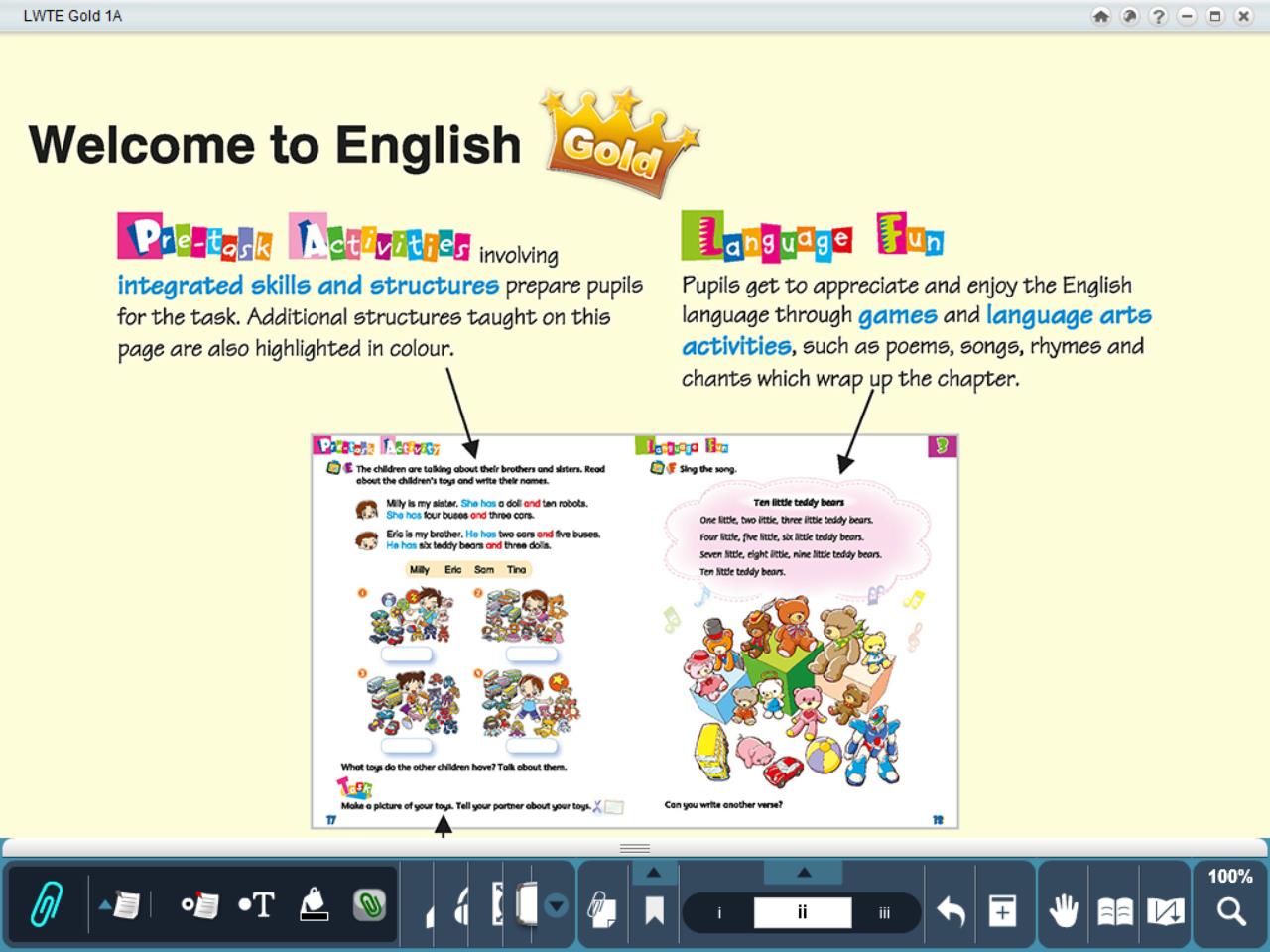
Task: Select the paint bucket fill tool
Action: (x=314, y=904)
